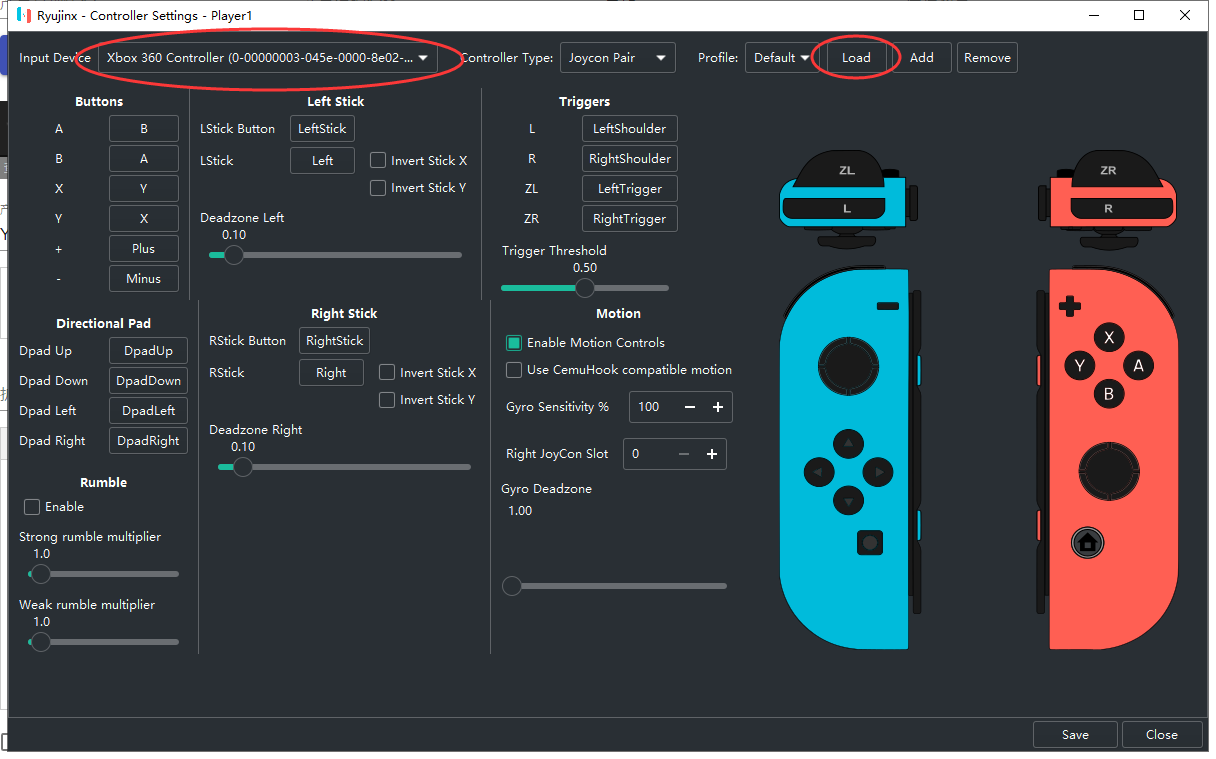Click the ZR RightTrigger mapping button
This screenshot has height=759, width=1216.
[629, 219]
